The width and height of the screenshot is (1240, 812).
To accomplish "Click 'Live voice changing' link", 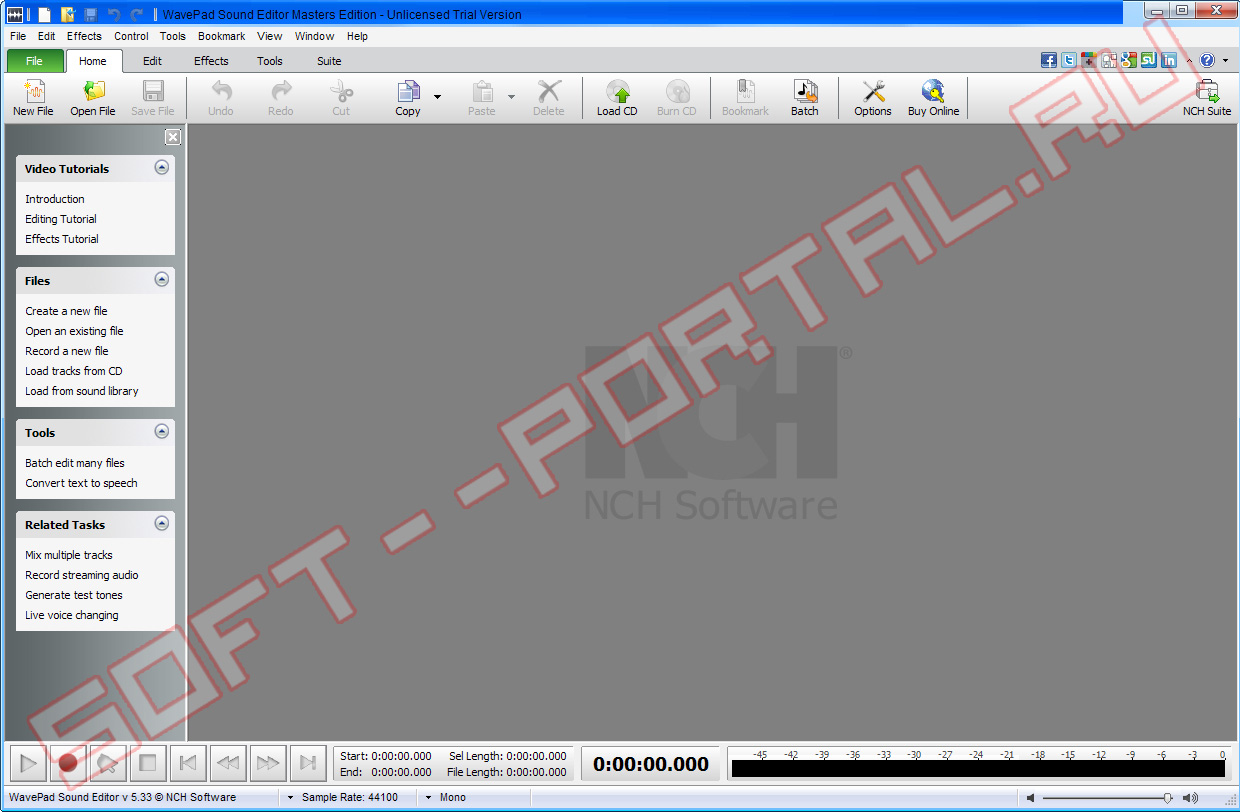I will [72, 615].
